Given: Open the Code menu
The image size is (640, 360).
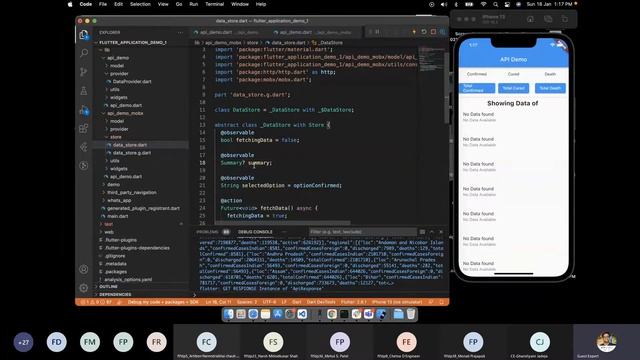Looking at the screenshot, I should click(86, 4).
